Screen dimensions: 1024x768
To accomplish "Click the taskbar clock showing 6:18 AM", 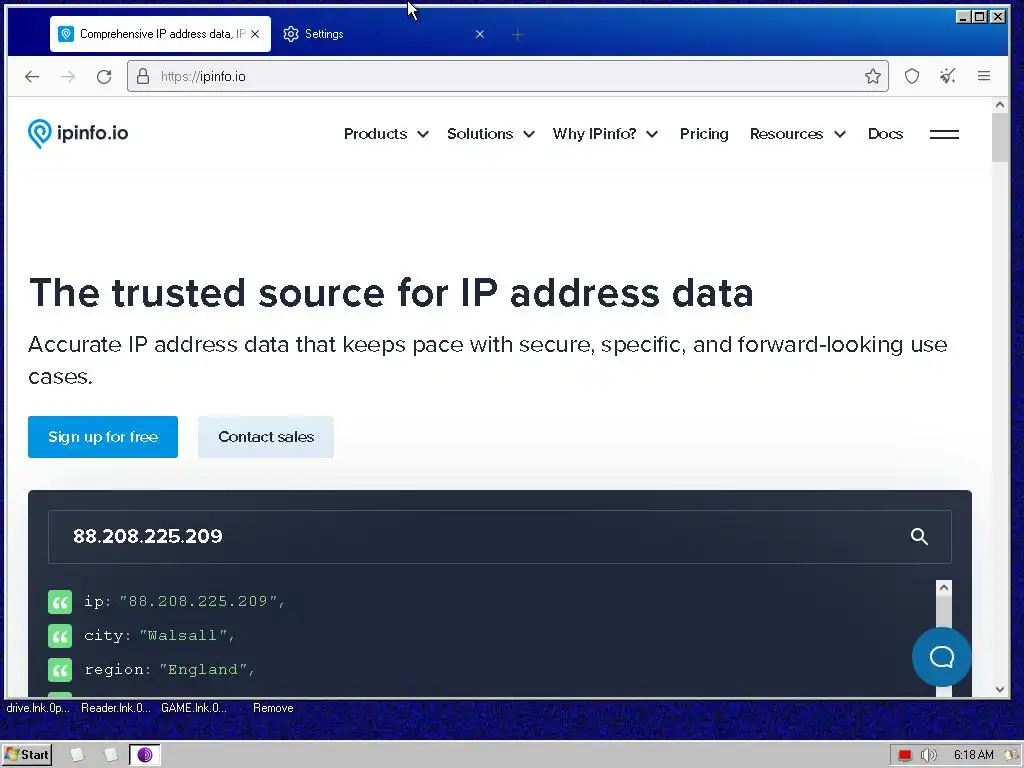I will point(973,755).
